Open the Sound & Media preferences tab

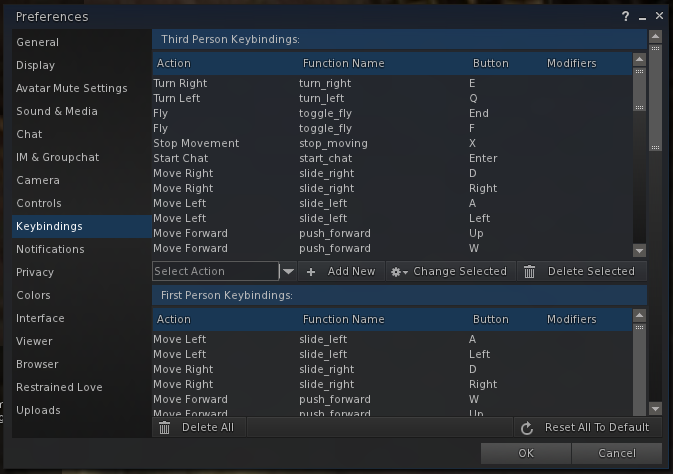(57, 111)
